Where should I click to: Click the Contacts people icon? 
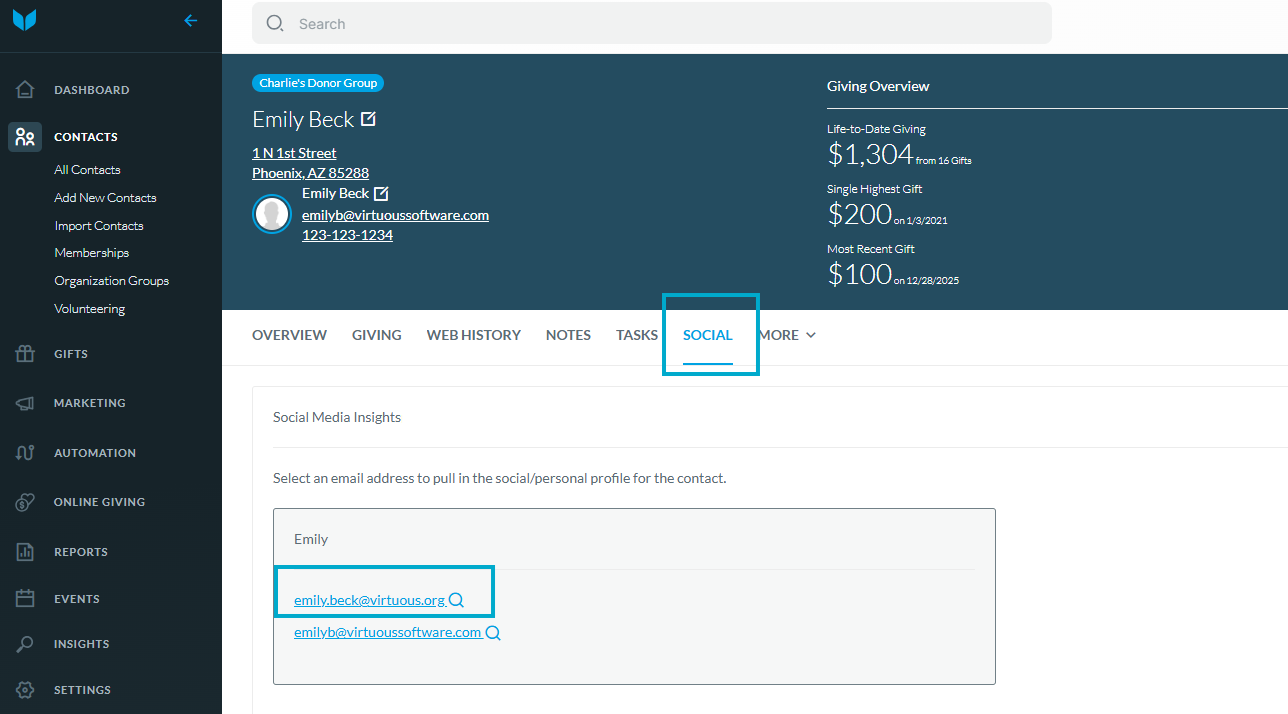(25, 137)
